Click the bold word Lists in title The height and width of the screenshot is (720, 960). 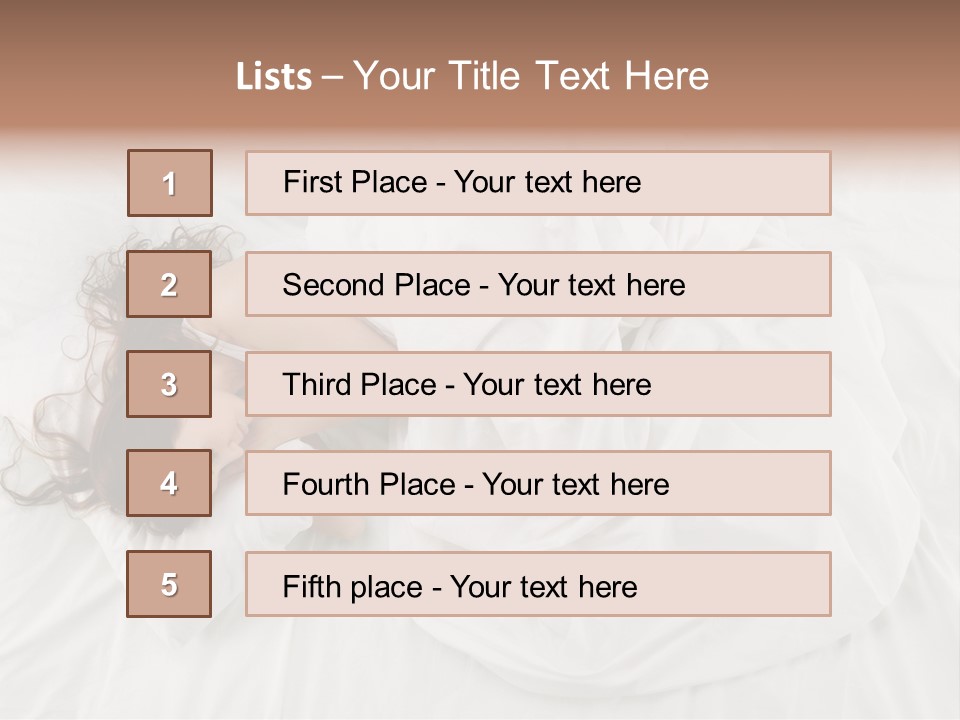274,77
